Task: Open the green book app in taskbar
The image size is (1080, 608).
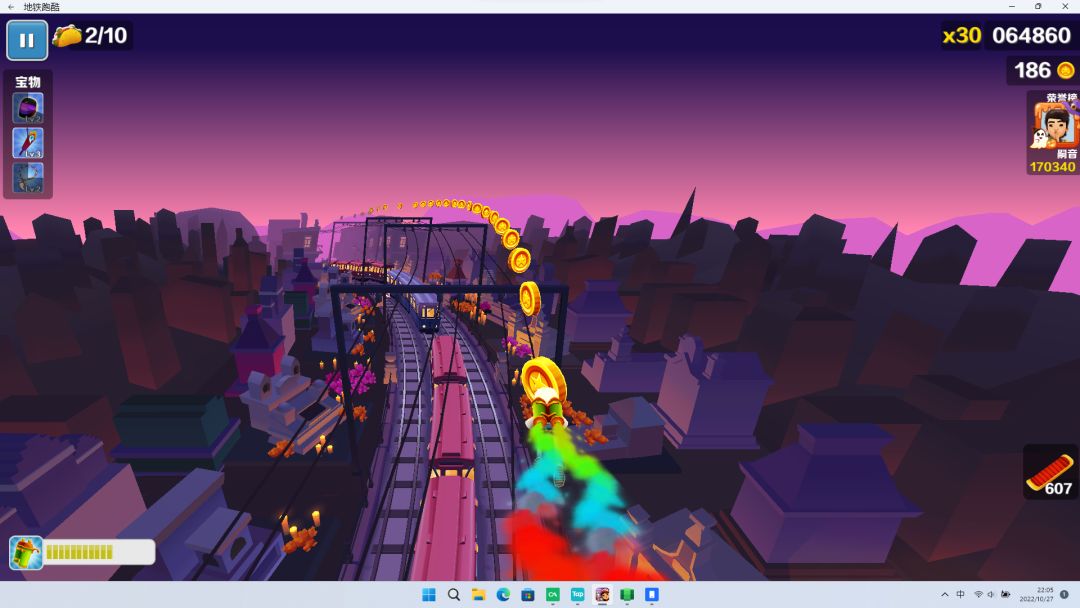Action: [627, 594]
